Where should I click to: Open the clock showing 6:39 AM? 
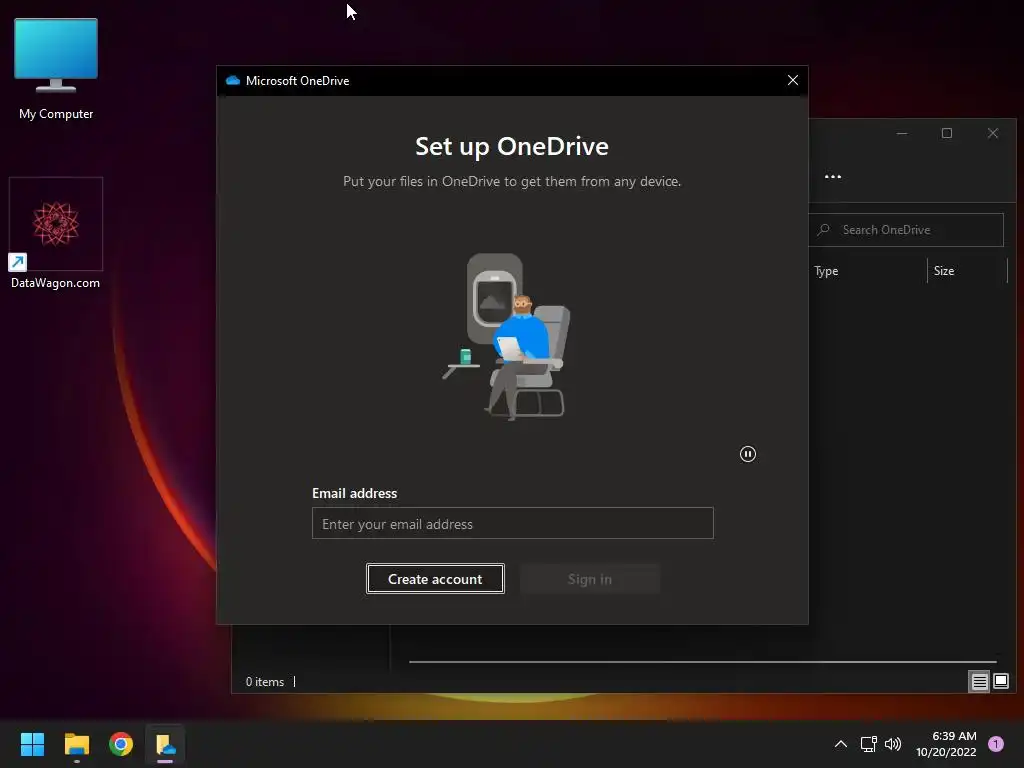pos(946,744)
